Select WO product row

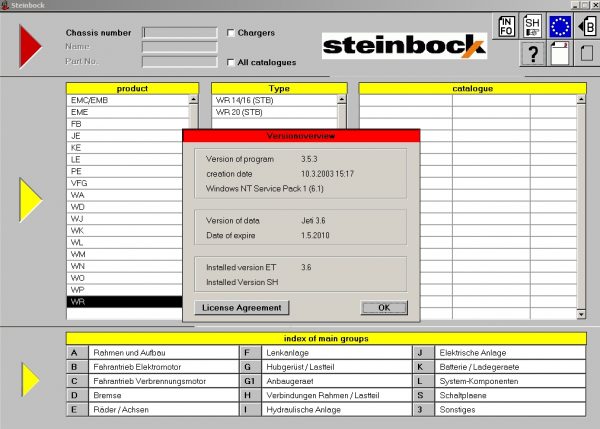coord(125,278)
